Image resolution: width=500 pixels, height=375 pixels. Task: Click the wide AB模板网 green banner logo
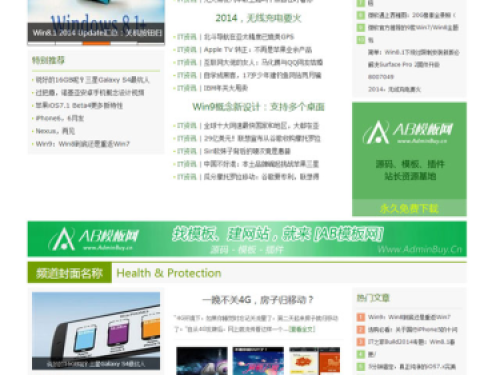coord(93,239)
